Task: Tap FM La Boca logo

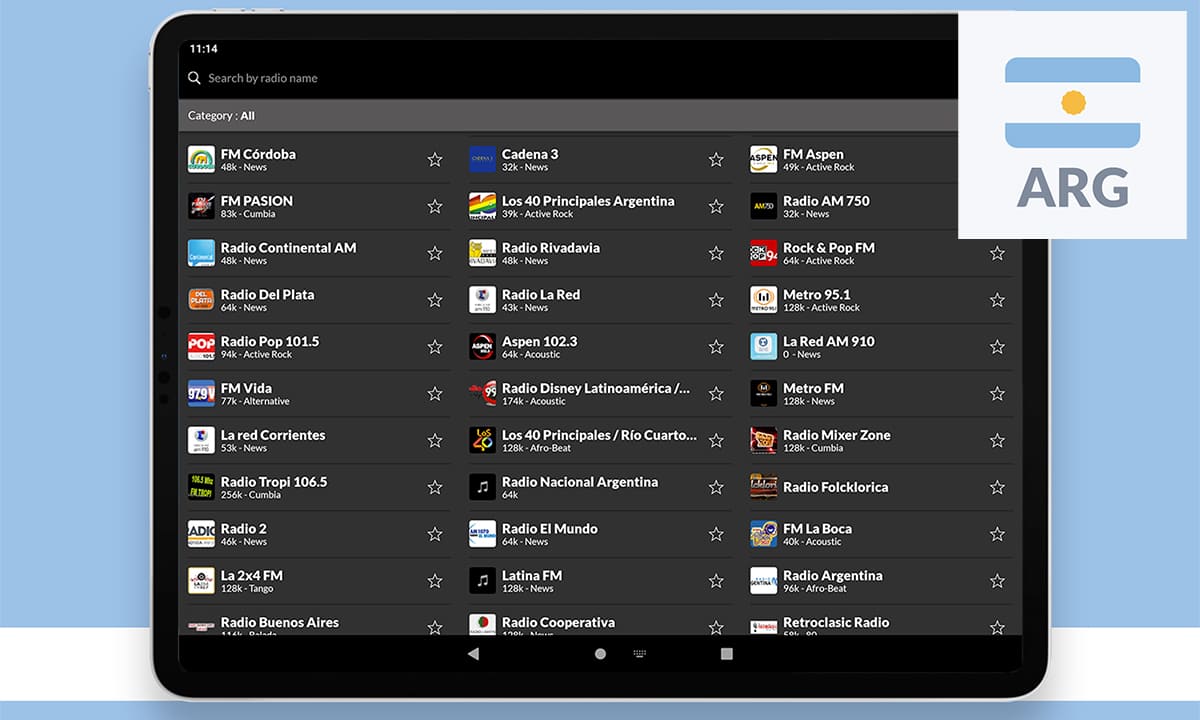Action: coord(763,534)
